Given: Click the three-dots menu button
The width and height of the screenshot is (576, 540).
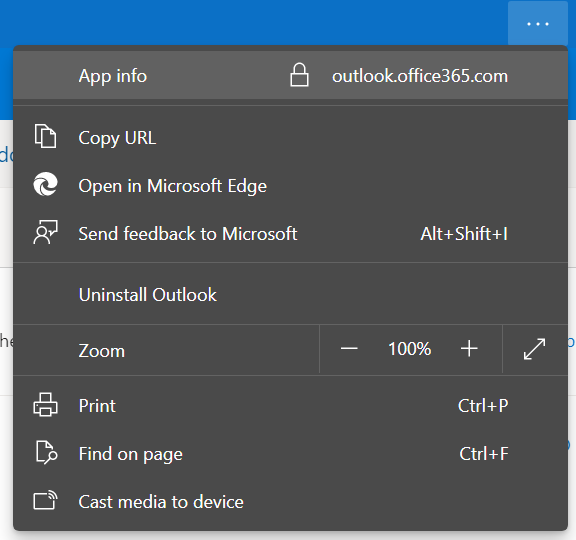Looking at the screenshot, I should click(538, 24).
